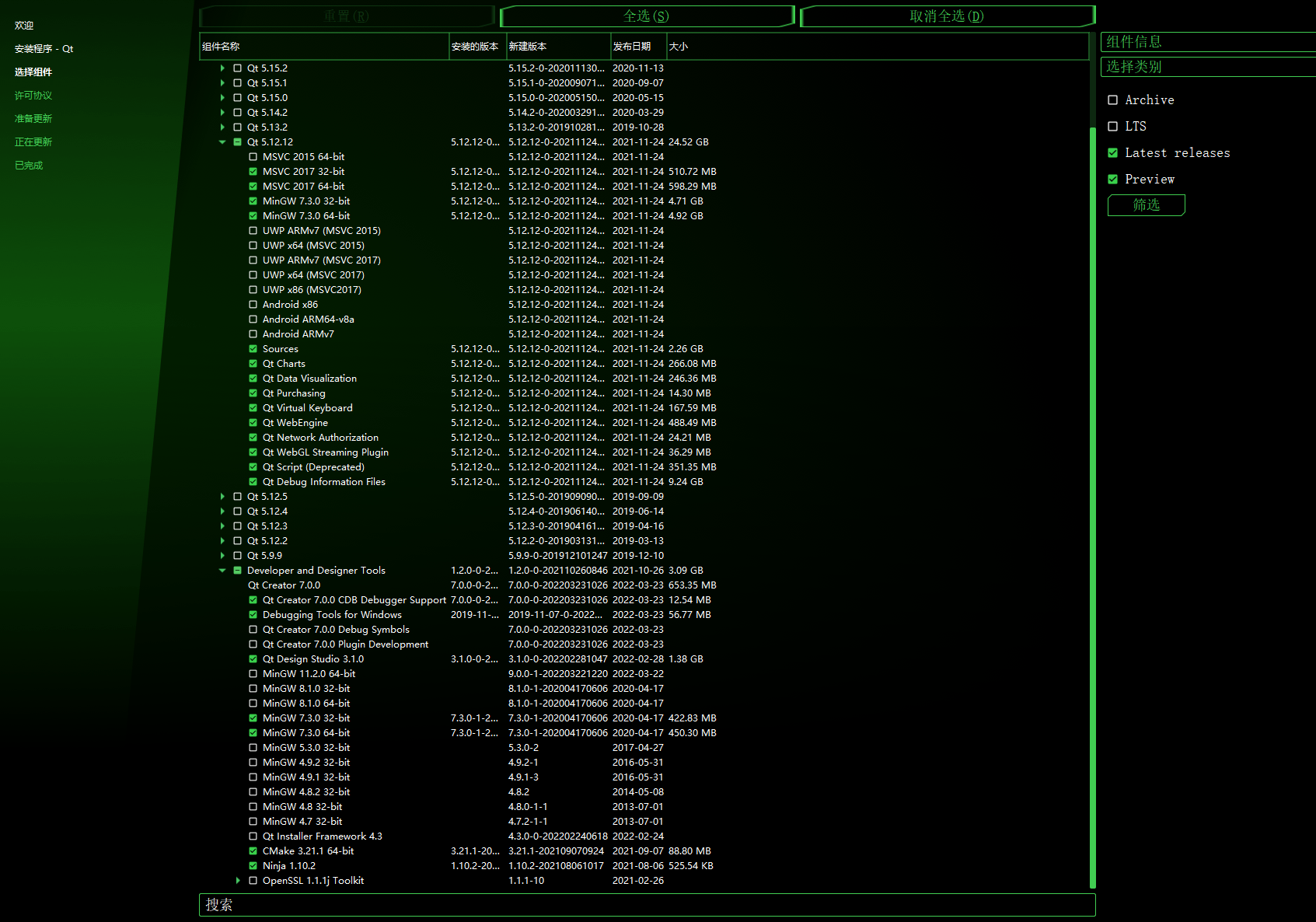The width and height of the screenshot is (1316, 922).
Task: Select the 正在更新 step
Action: coord(33,142)
